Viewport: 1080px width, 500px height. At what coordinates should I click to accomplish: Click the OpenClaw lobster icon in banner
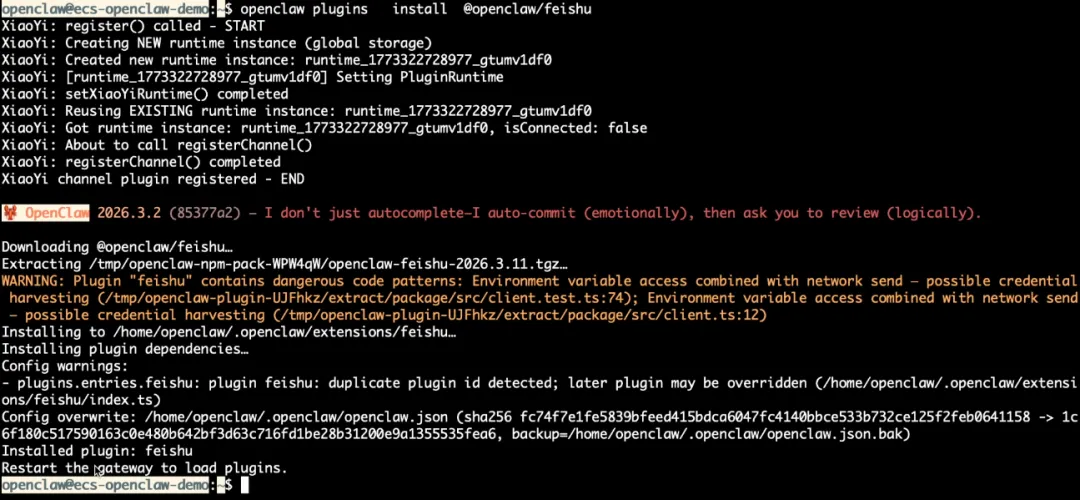point(10,213)
